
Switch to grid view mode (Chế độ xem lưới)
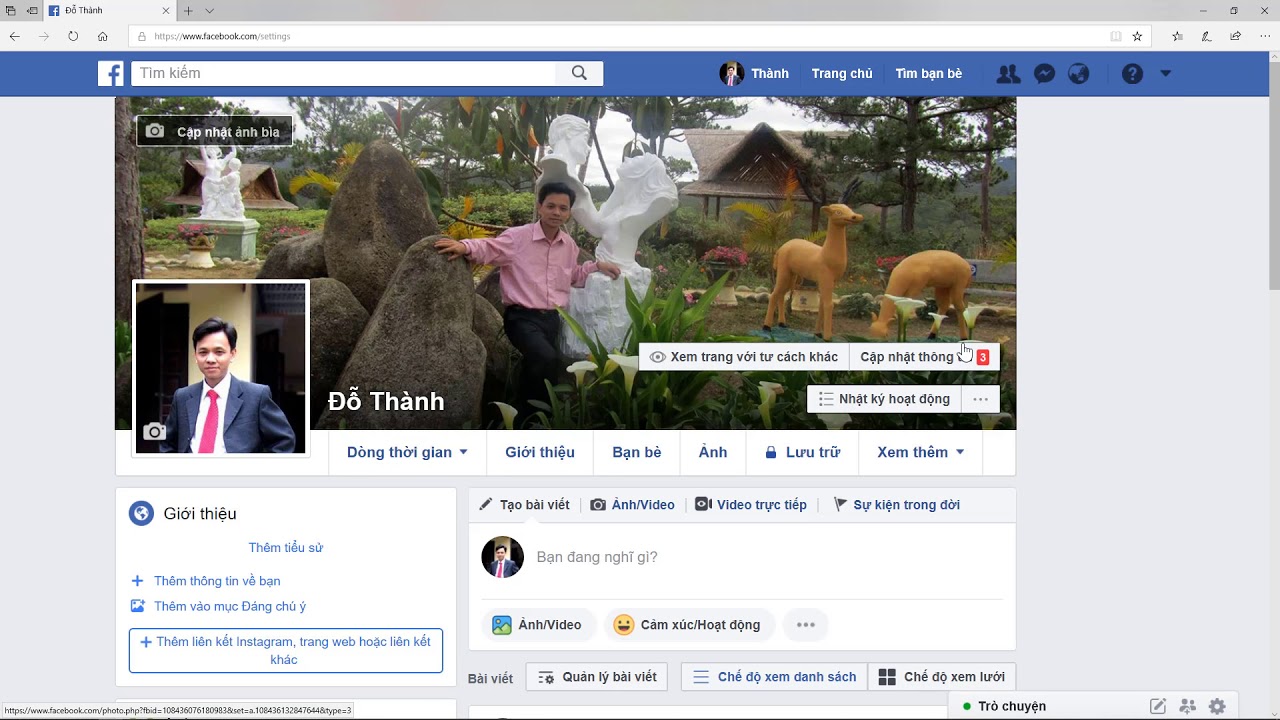tap(941, 677)
